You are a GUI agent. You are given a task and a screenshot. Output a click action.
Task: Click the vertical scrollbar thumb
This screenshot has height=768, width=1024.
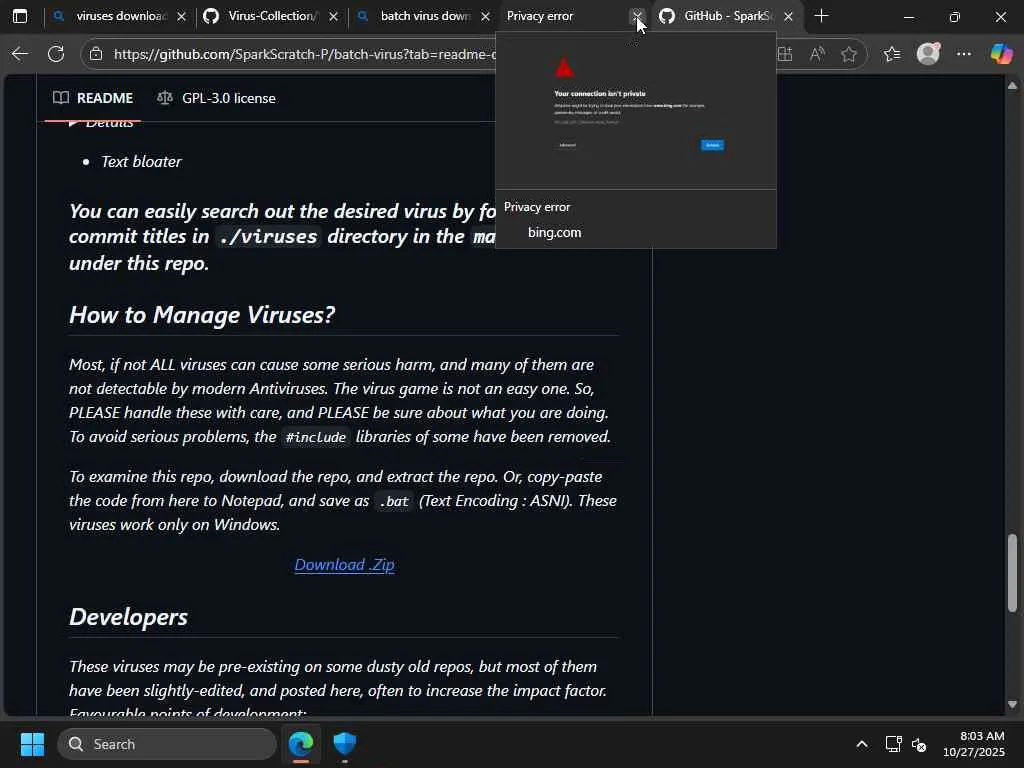(x=1012, y=573)
